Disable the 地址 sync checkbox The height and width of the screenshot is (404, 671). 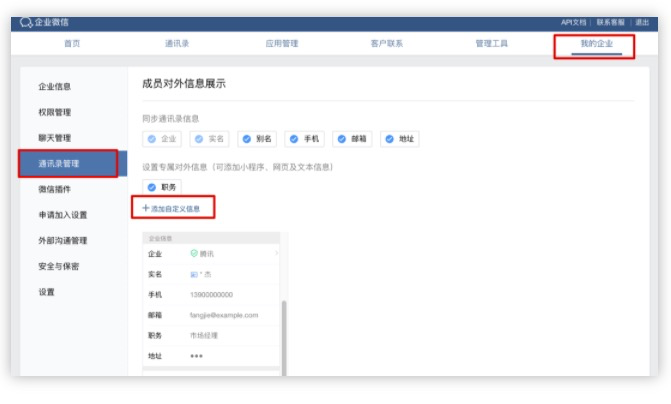coord(388,139)
